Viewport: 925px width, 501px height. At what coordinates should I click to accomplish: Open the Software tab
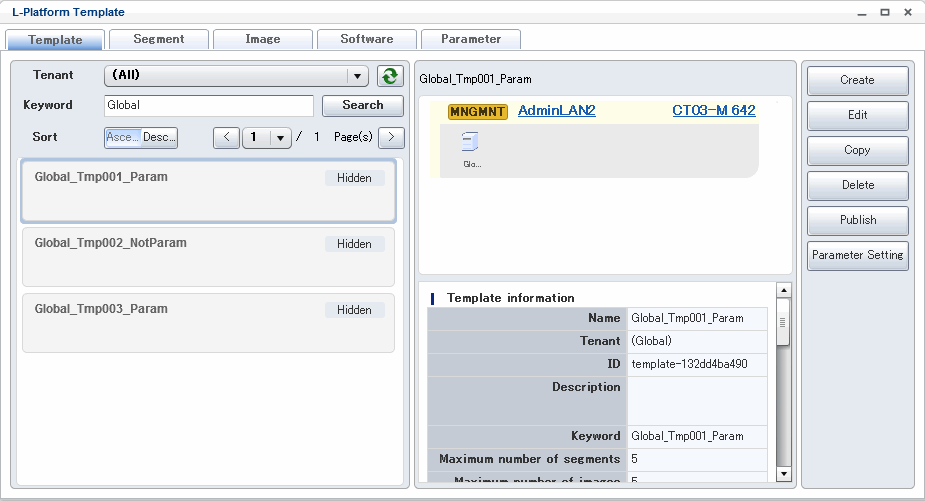coord(366,39)
